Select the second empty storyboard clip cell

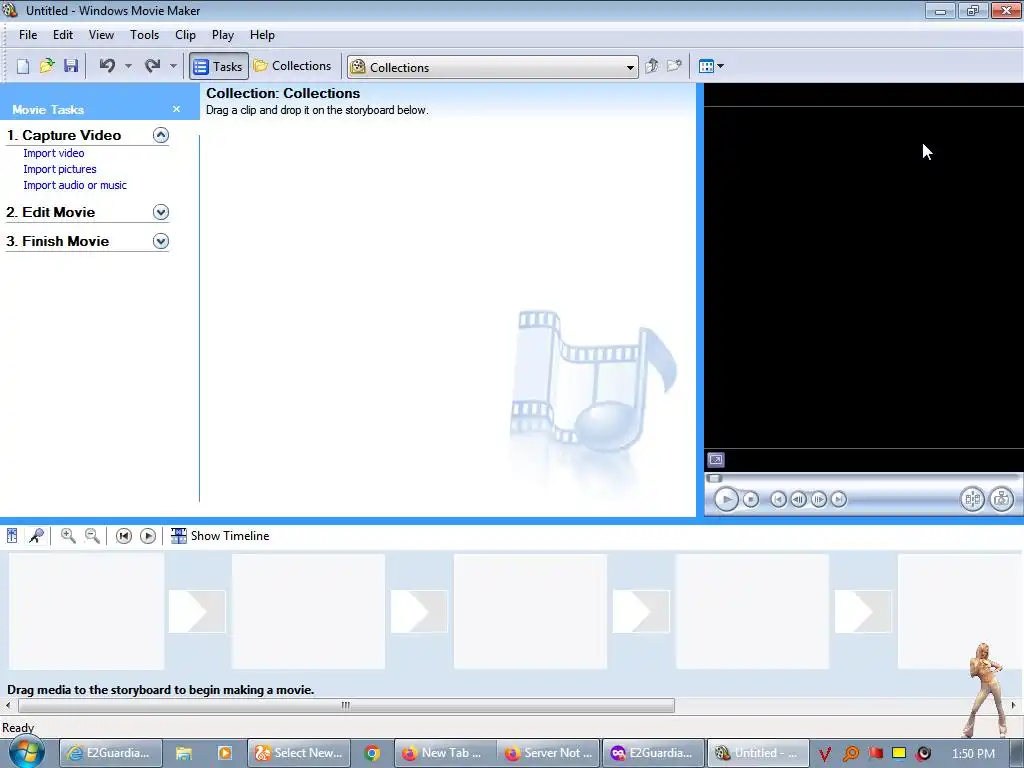tap(308, 611)
